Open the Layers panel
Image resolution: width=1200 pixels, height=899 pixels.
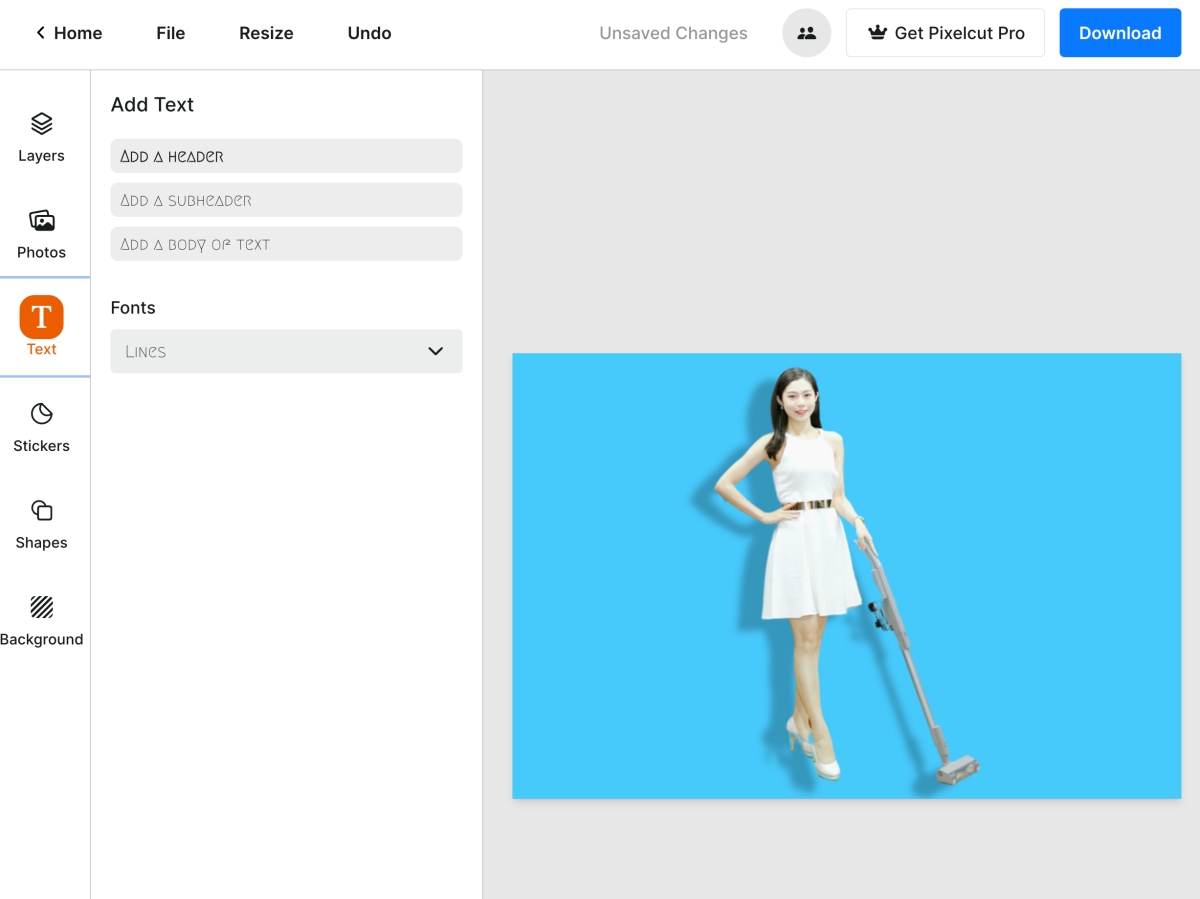(41, 137)
